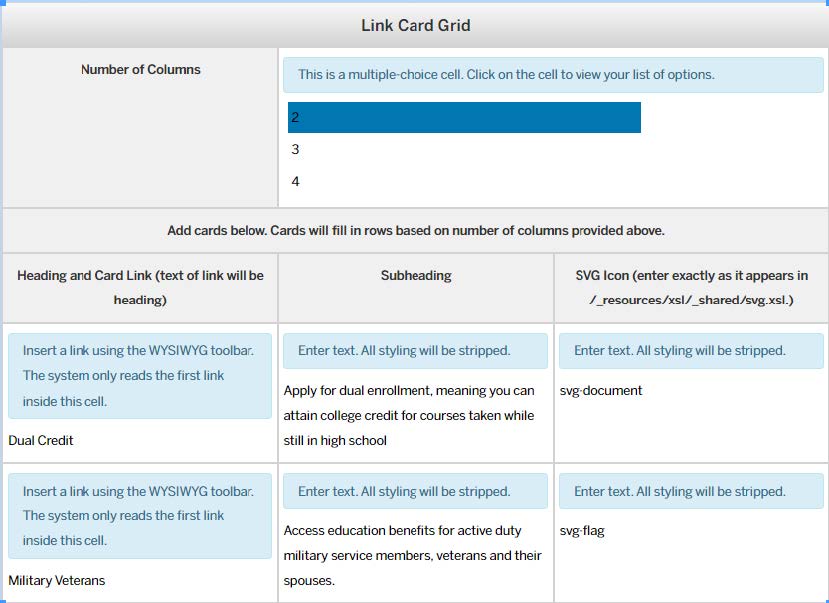This screenshot has width=829, height=603.
Task: Click the Link Card Grid title bar
Action: 414,24
